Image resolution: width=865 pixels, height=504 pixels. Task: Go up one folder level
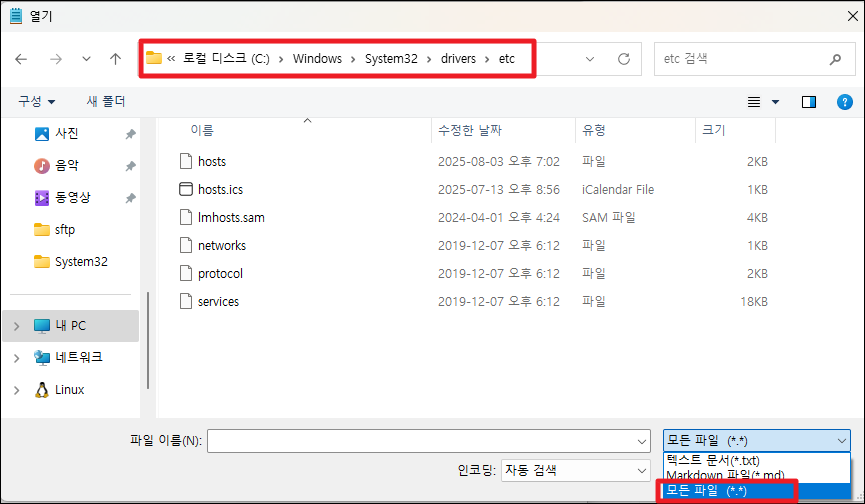pos(115,59)
